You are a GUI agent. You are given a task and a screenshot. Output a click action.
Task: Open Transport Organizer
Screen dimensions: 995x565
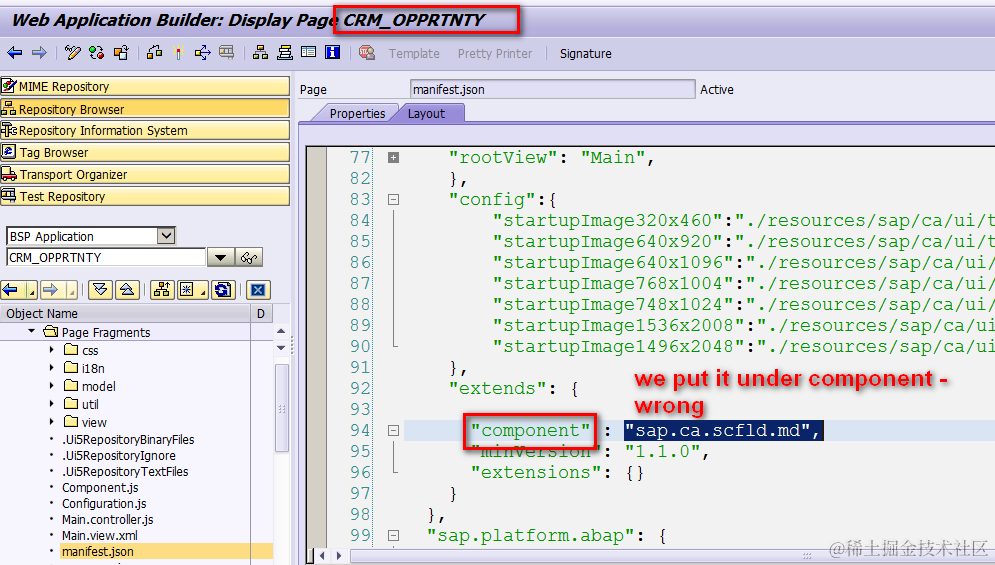pyautogui.click(x=145, y=174)
